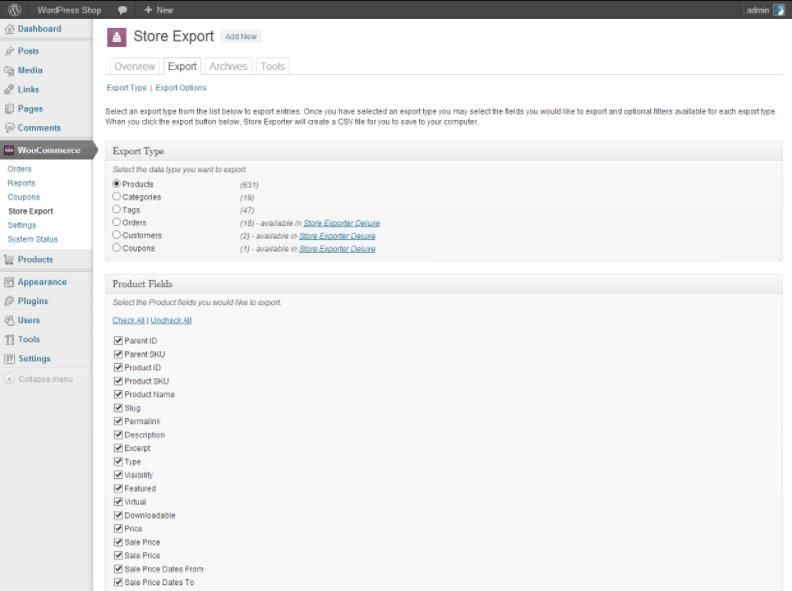Viewport: 792px width, 591px height.
Task: Switch to the Tools tab
Action: click(273, 66)
